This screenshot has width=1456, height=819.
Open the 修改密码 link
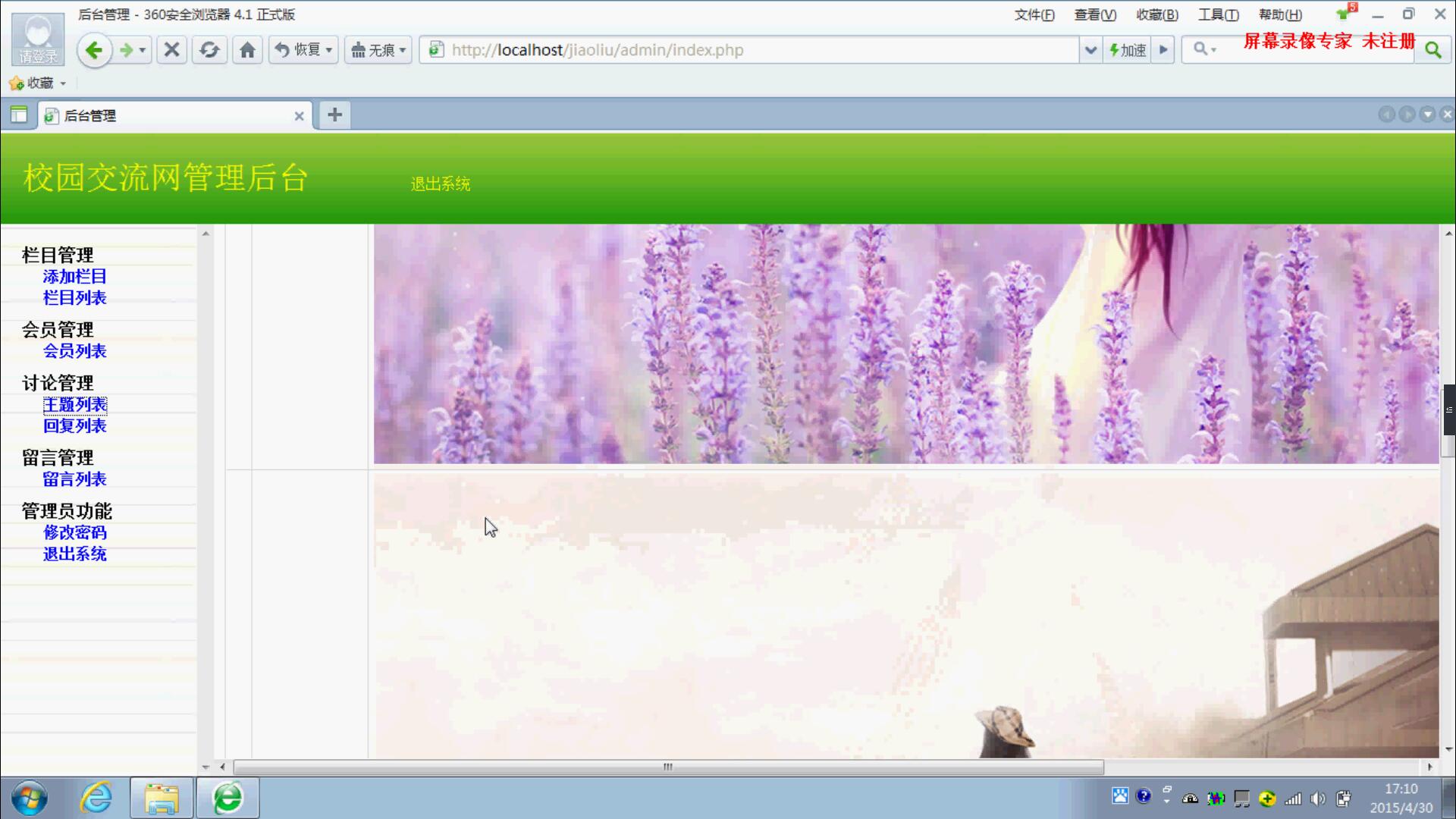click(74, 532)
